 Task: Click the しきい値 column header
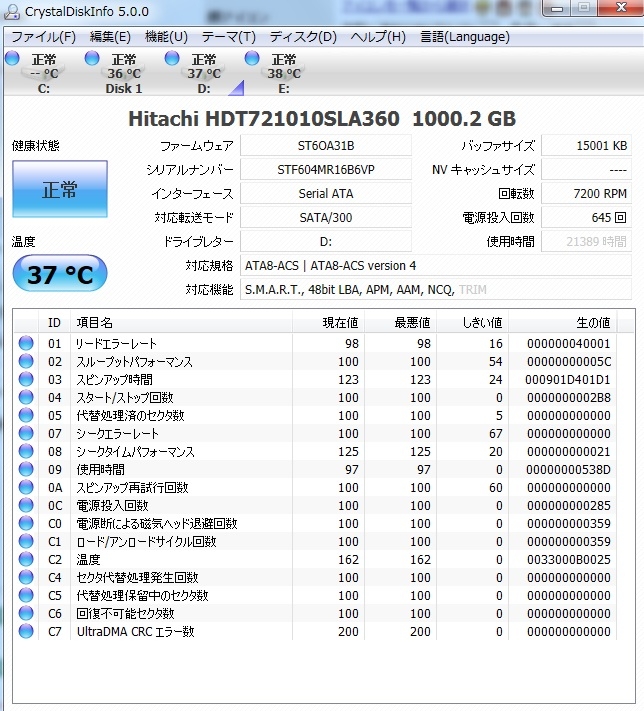472,323
